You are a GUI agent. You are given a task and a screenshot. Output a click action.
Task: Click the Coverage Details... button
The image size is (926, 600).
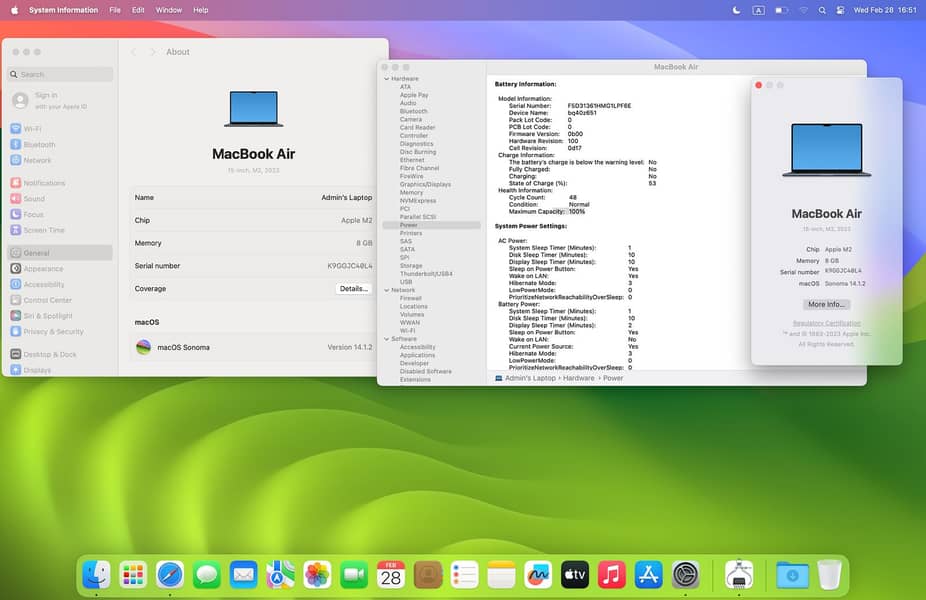tap(354, 289)
